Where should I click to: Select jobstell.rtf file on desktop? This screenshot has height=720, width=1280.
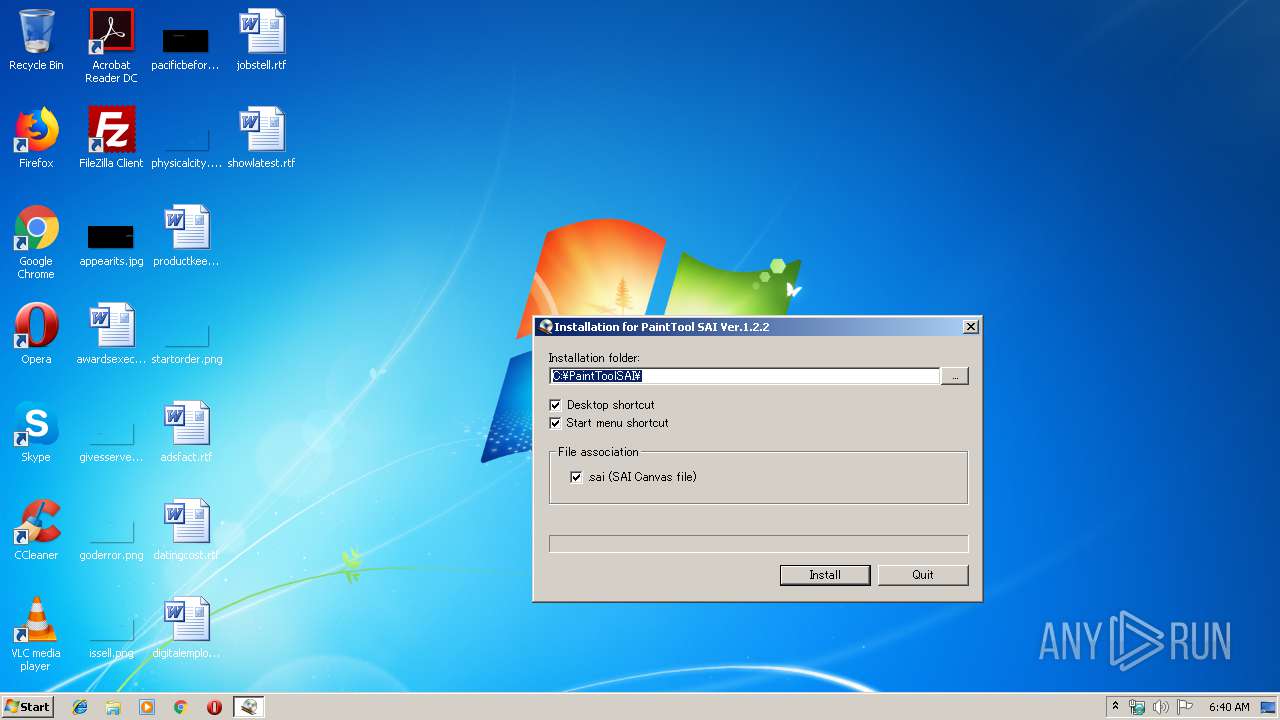[261, 40]
